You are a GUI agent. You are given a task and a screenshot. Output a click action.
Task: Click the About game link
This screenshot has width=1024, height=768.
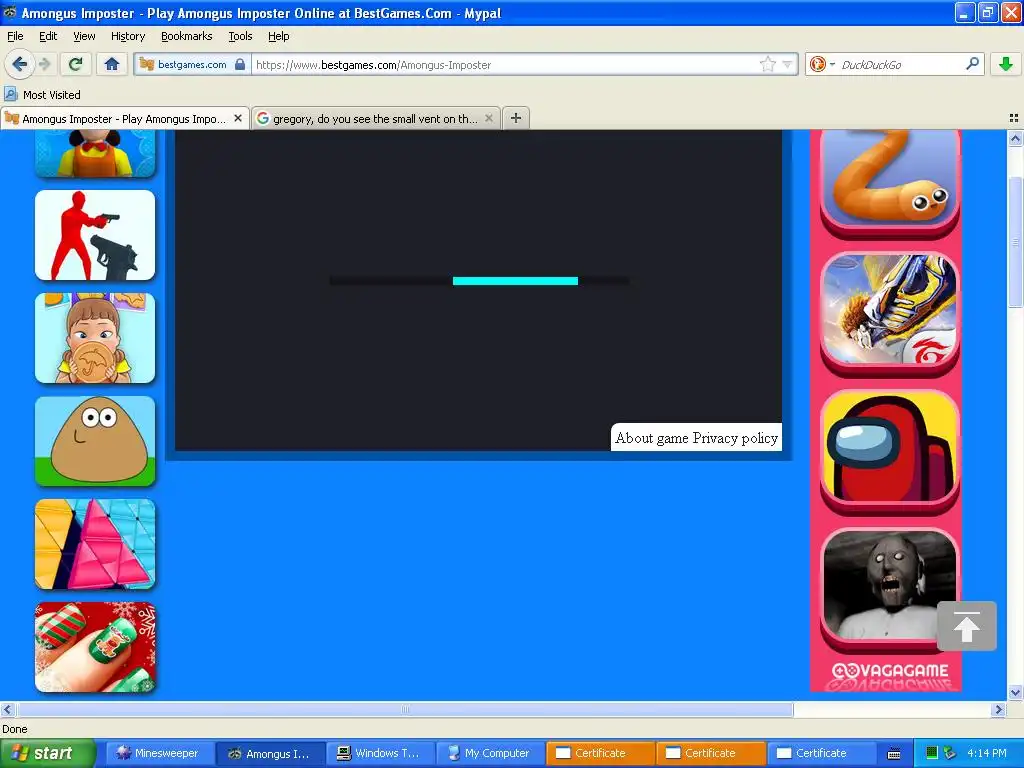(652, 438)
